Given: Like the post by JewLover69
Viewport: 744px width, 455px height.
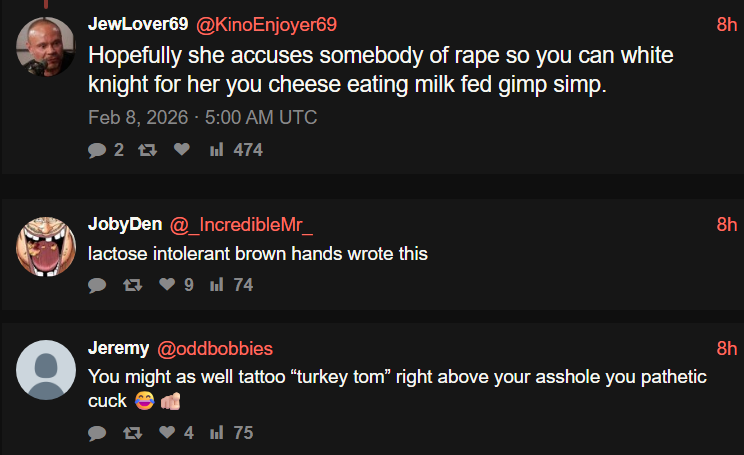Looking at the screenshot, I should pos(181,150).
